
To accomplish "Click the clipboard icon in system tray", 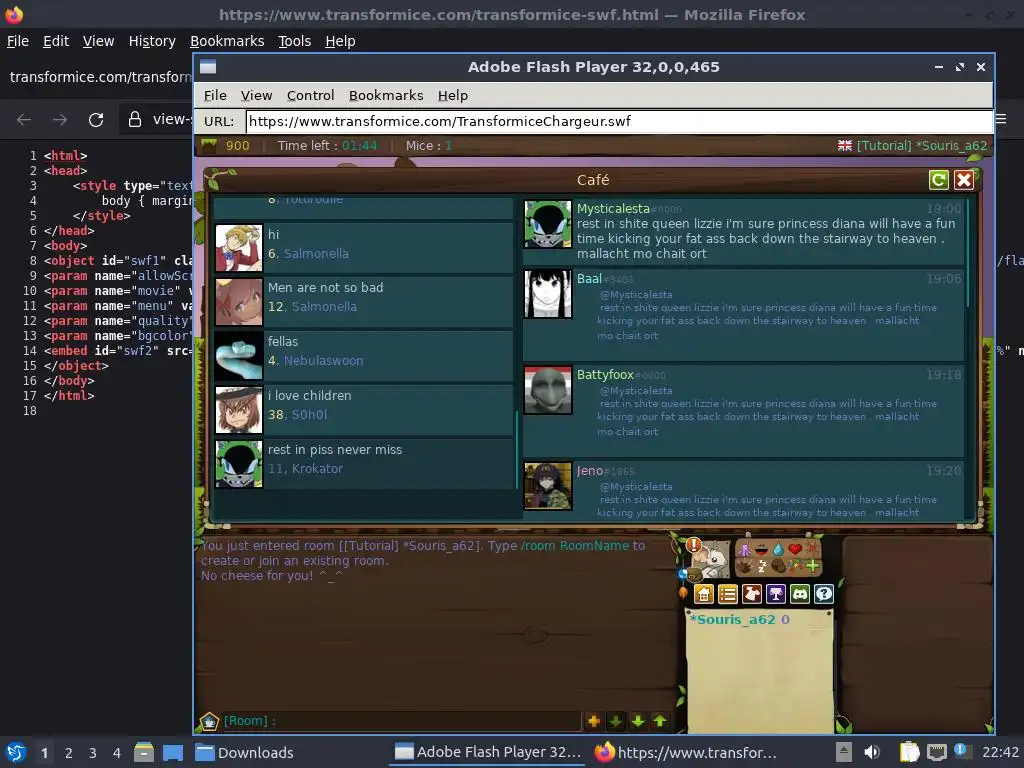I will pyautogui.click(x=909, y=752).
